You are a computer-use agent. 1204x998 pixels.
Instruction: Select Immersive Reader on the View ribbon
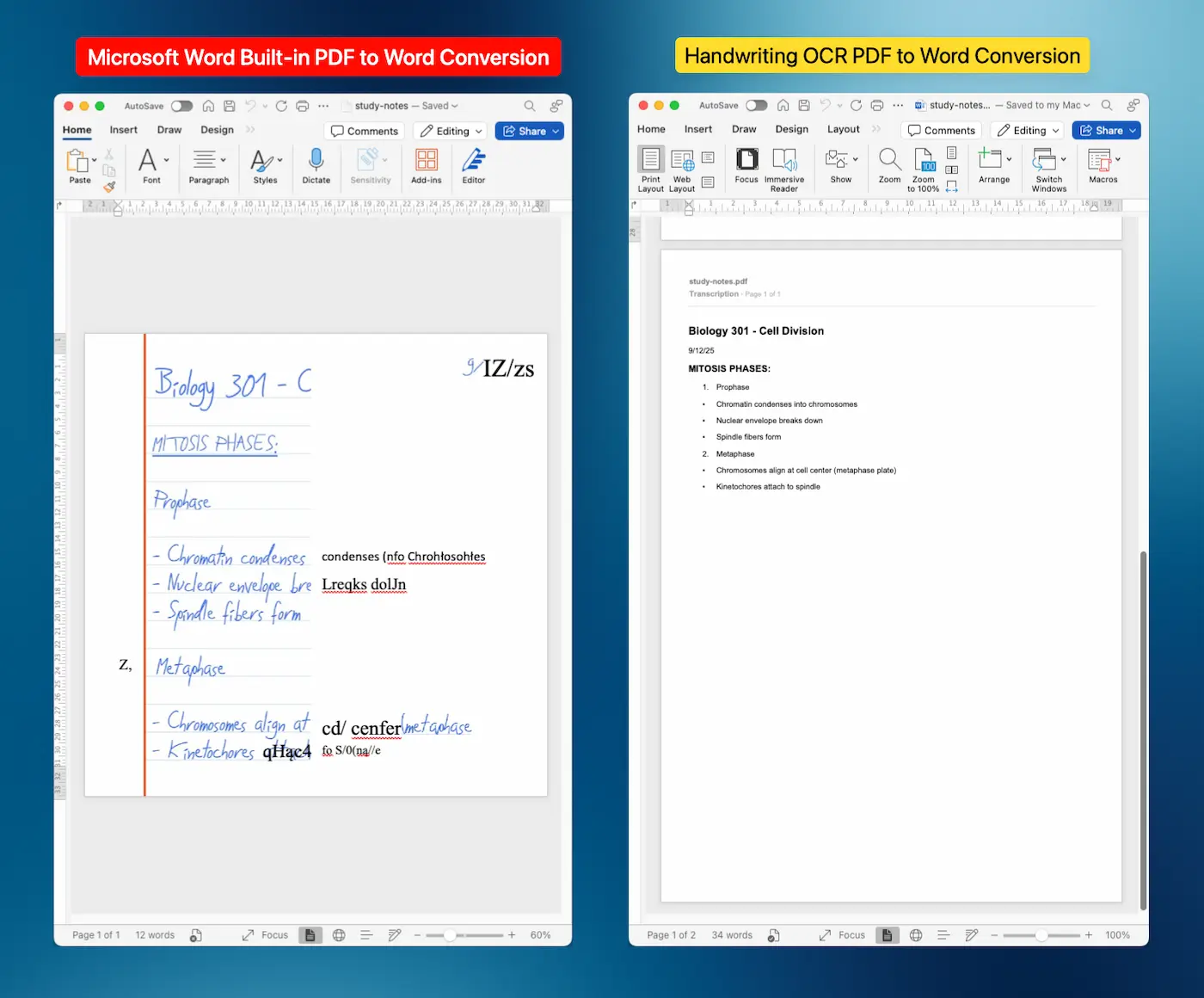pyautogui.click(x=784, y=167)
